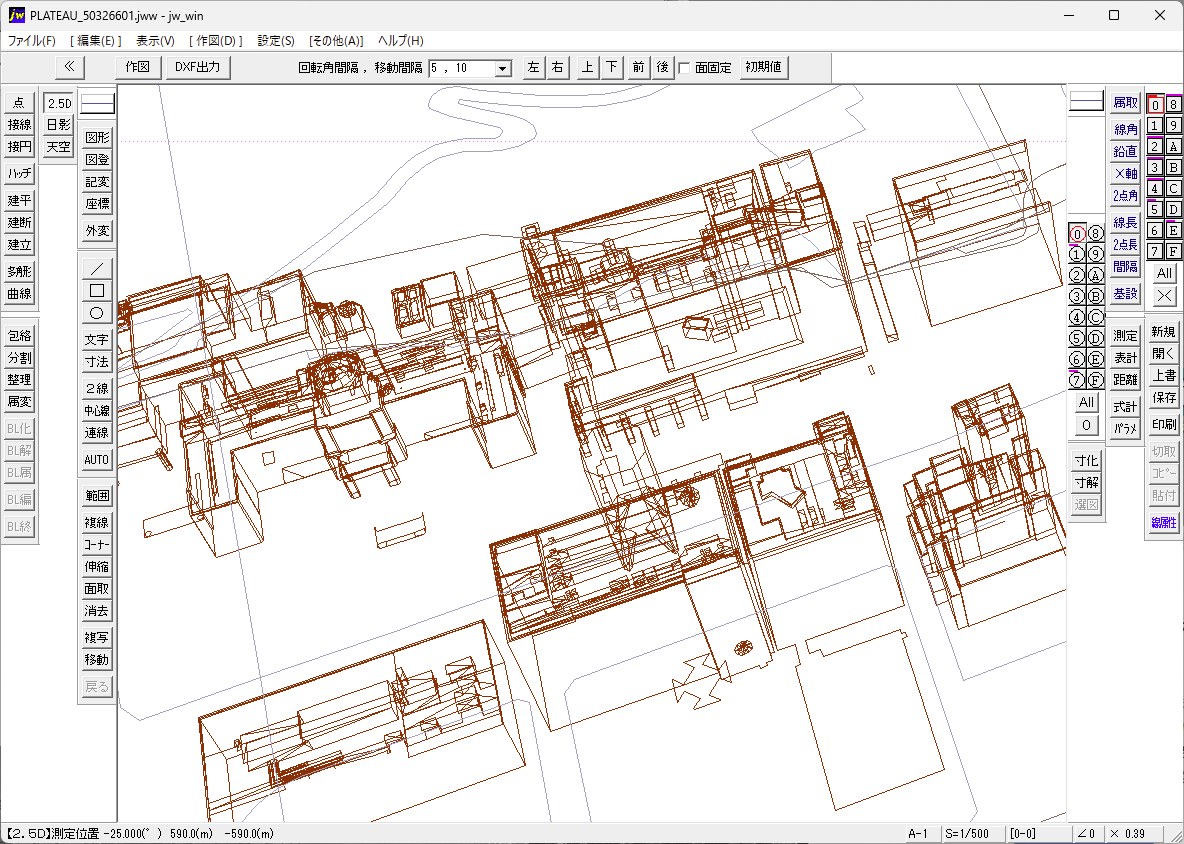Click the 初期値 reset button
Viewport: 1184px width, 844px height.
764,67
